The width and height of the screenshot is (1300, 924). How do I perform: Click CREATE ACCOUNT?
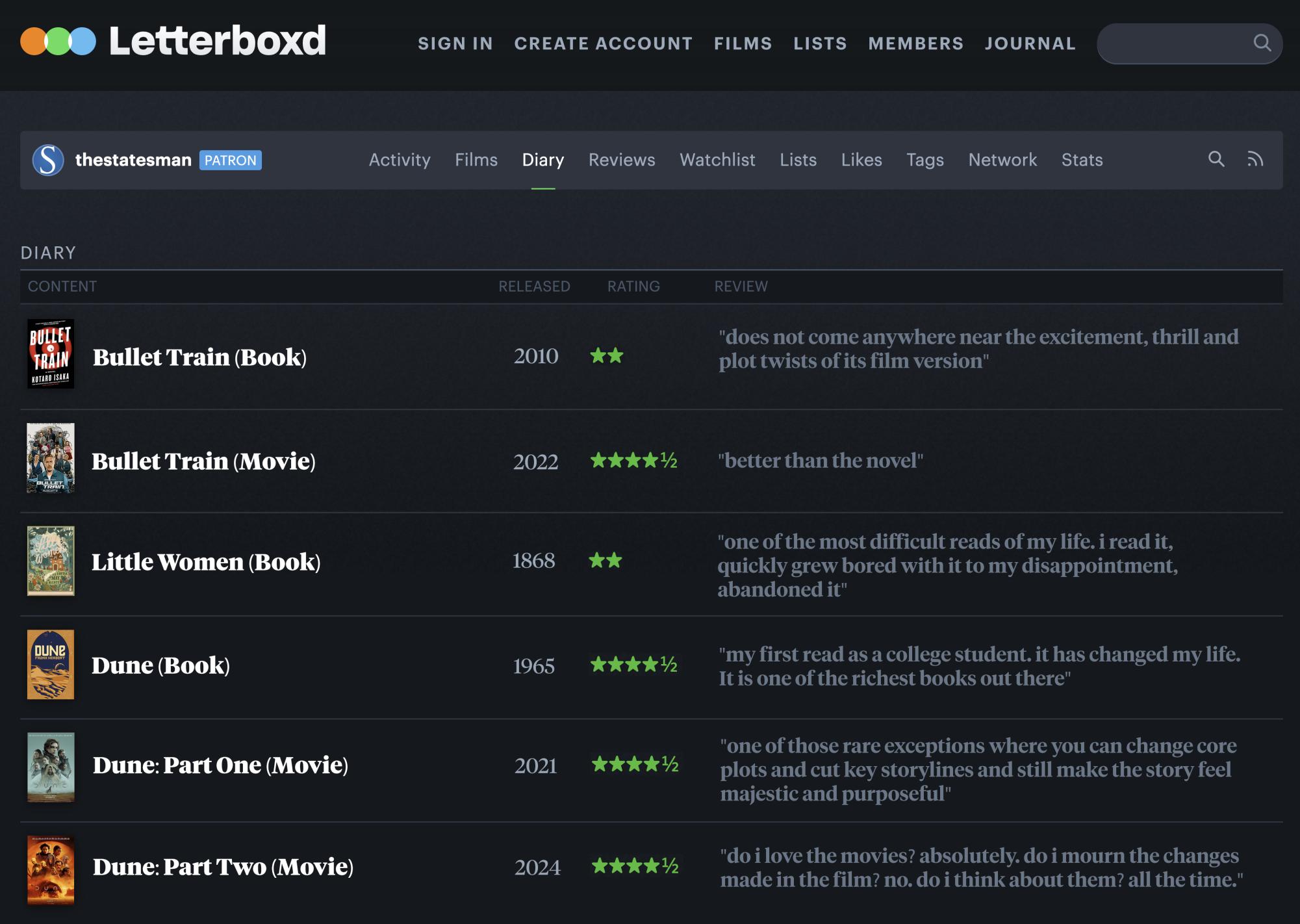603,44
